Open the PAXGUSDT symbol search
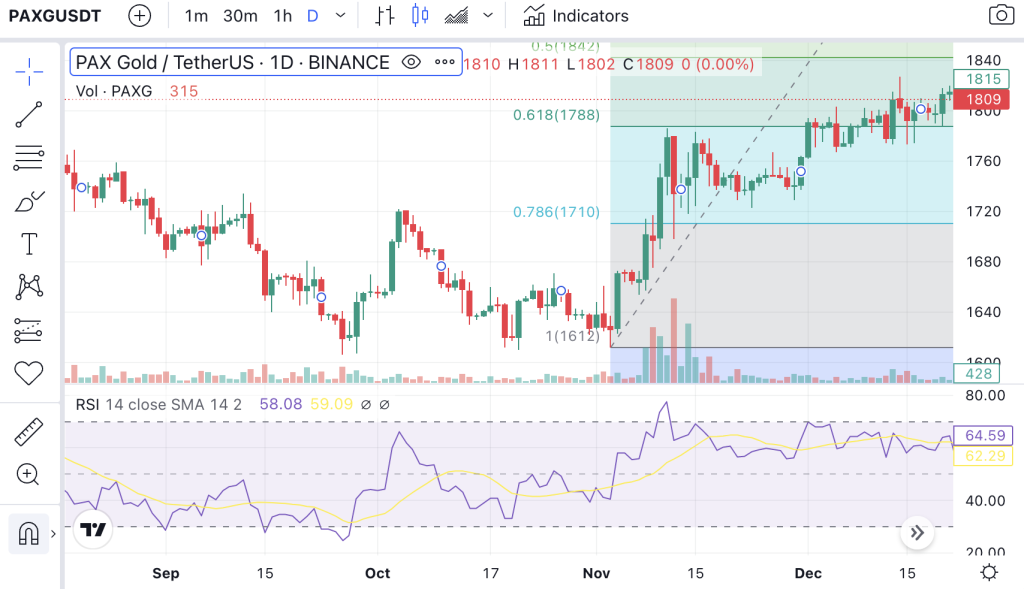The width and height of the screenshot is (1024, 589). (55, 16)
